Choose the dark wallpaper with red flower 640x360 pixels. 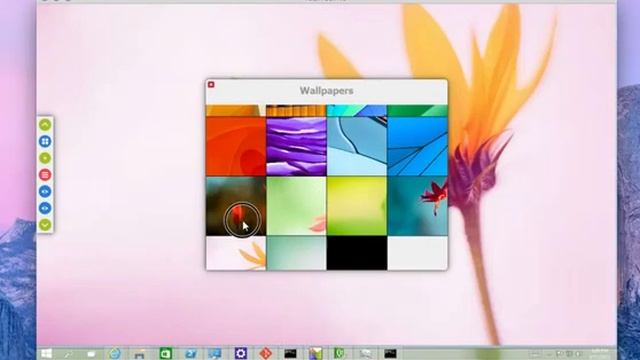(236, 206)
